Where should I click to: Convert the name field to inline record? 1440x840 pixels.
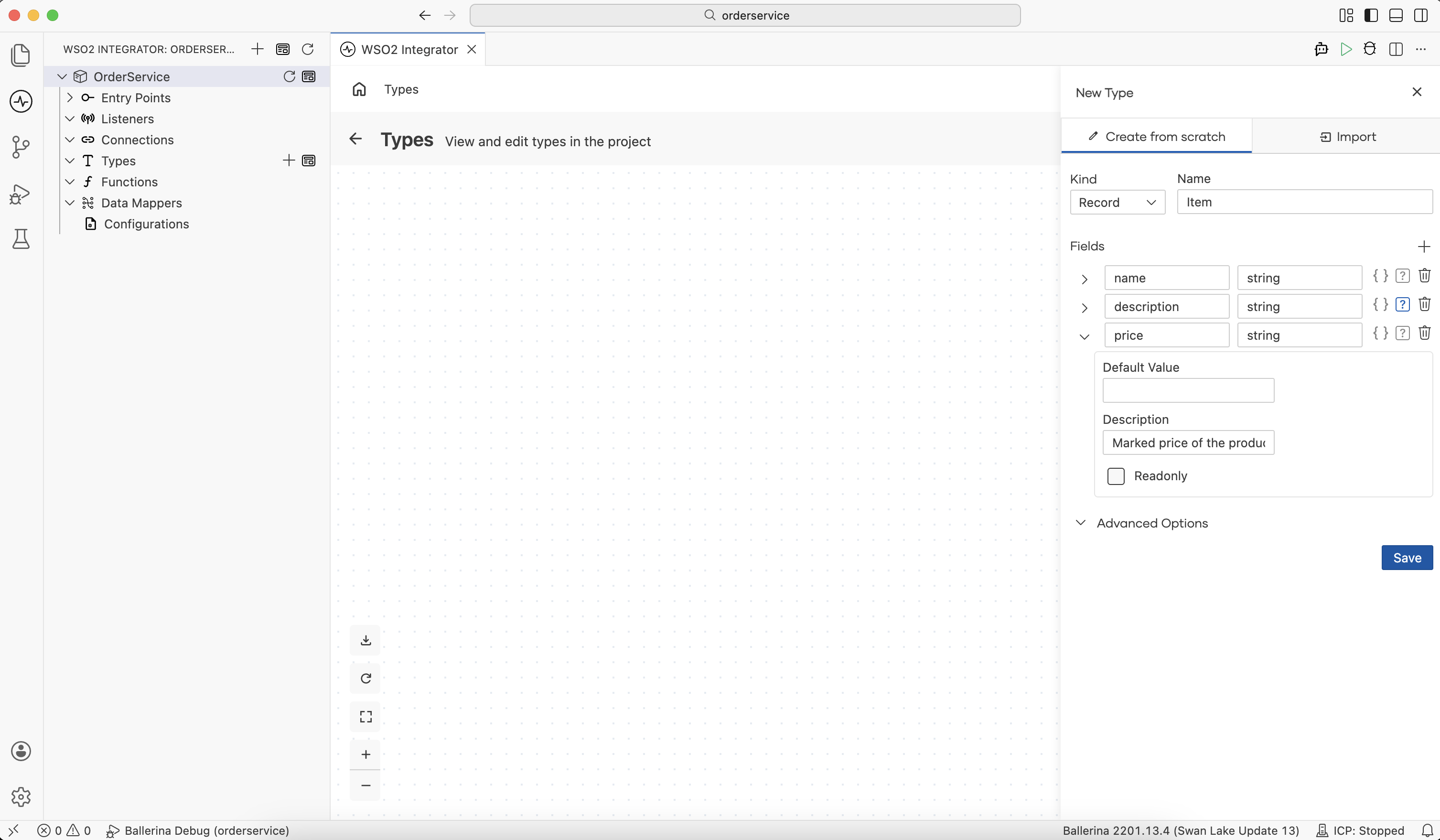[x=1381, y=276]
